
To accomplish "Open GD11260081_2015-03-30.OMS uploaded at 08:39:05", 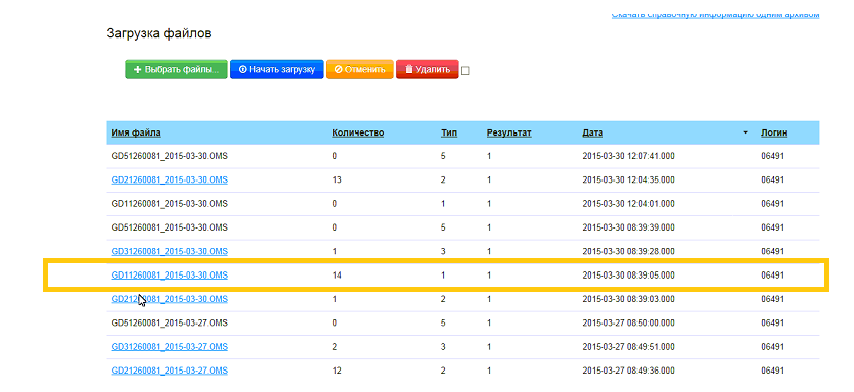I will tap(169, 275).
